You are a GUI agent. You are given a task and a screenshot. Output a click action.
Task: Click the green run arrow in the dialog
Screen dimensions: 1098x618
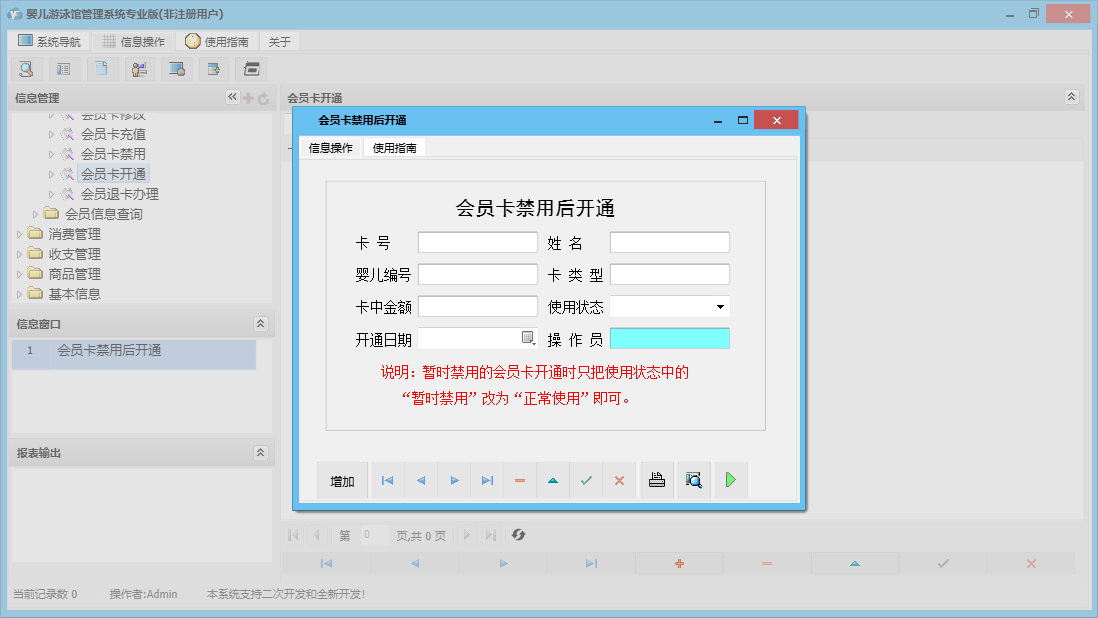(731, 480)
